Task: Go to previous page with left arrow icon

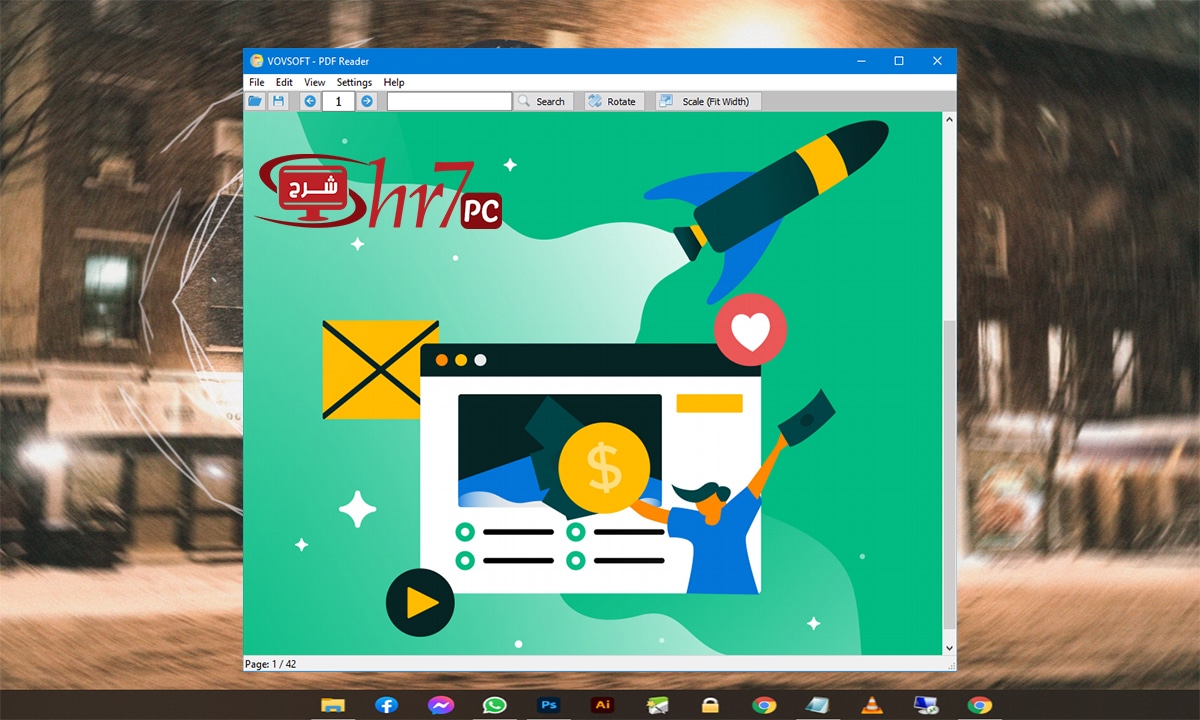Action: click(310, 100)
